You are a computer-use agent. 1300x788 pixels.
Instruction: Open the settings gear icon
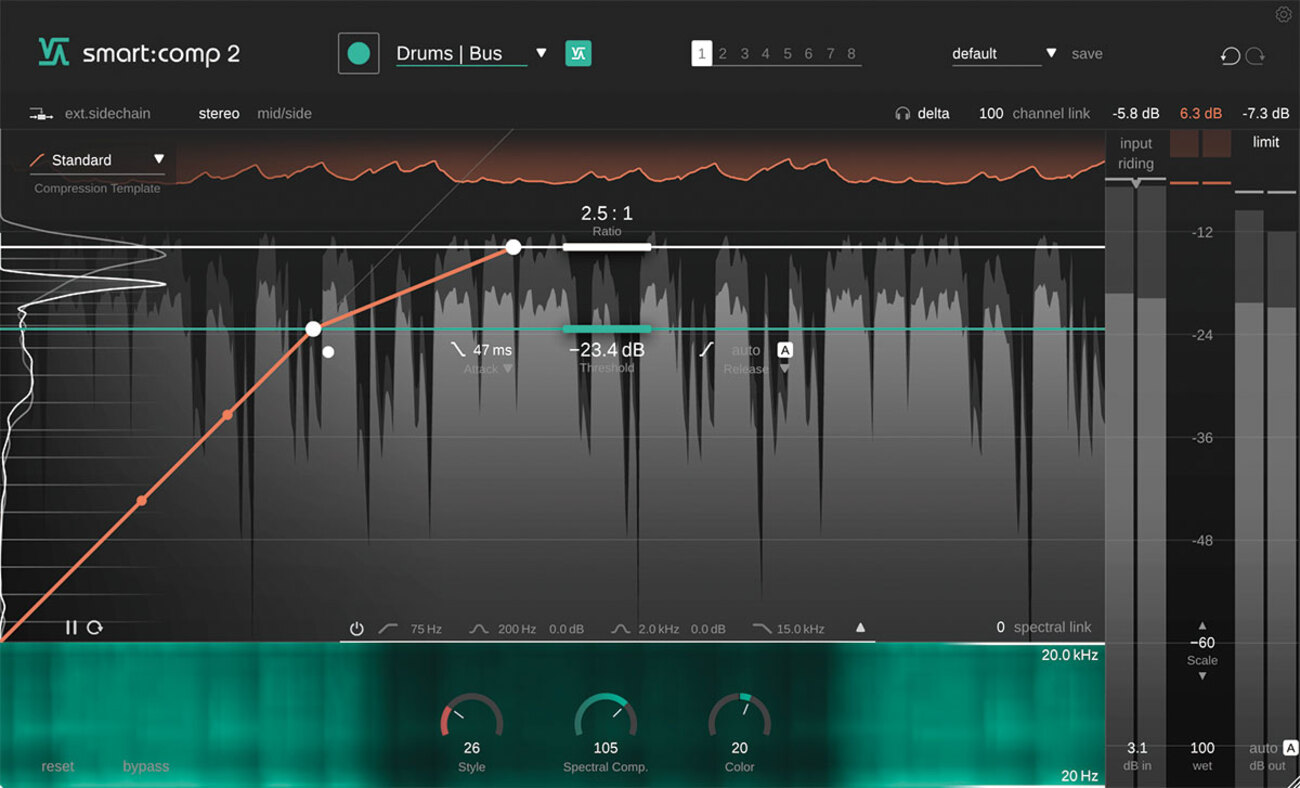pos(1284,14)
